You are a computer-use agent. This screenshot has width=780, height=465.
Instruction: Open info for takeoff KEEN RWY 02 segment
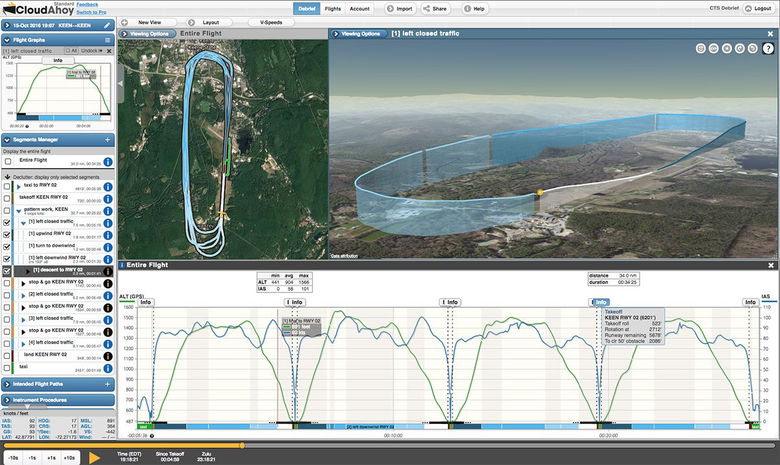coord(107,199)
